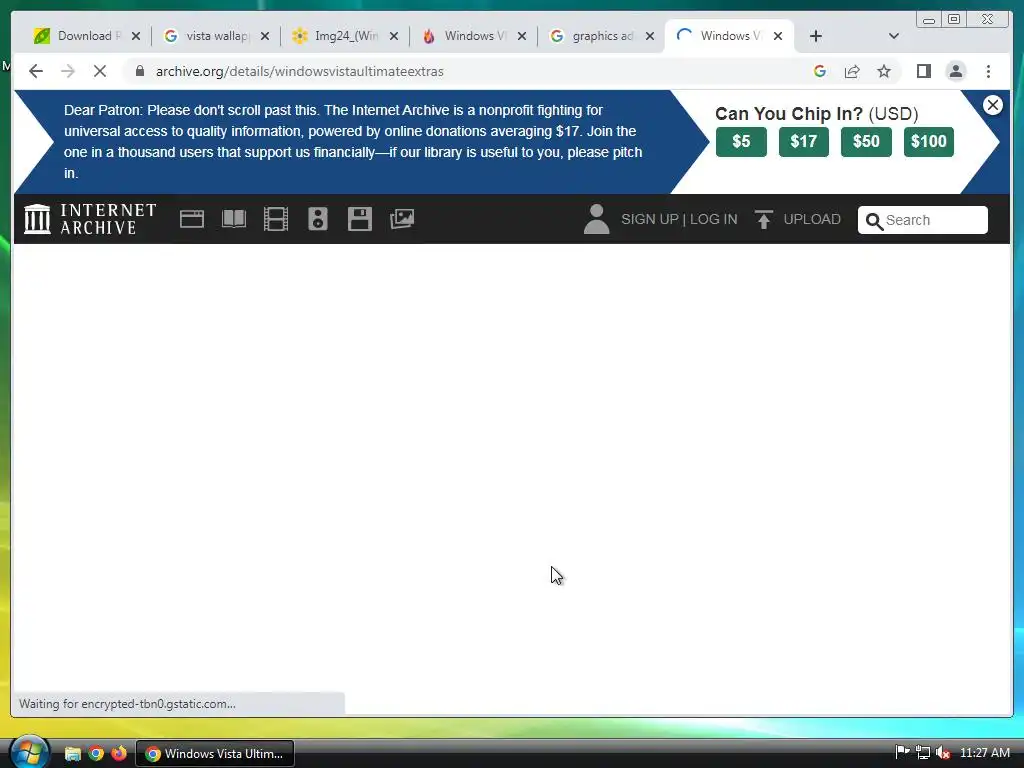Open the Images icon
Viewport: 1024px width, 768px height.
tap(402, 219)
